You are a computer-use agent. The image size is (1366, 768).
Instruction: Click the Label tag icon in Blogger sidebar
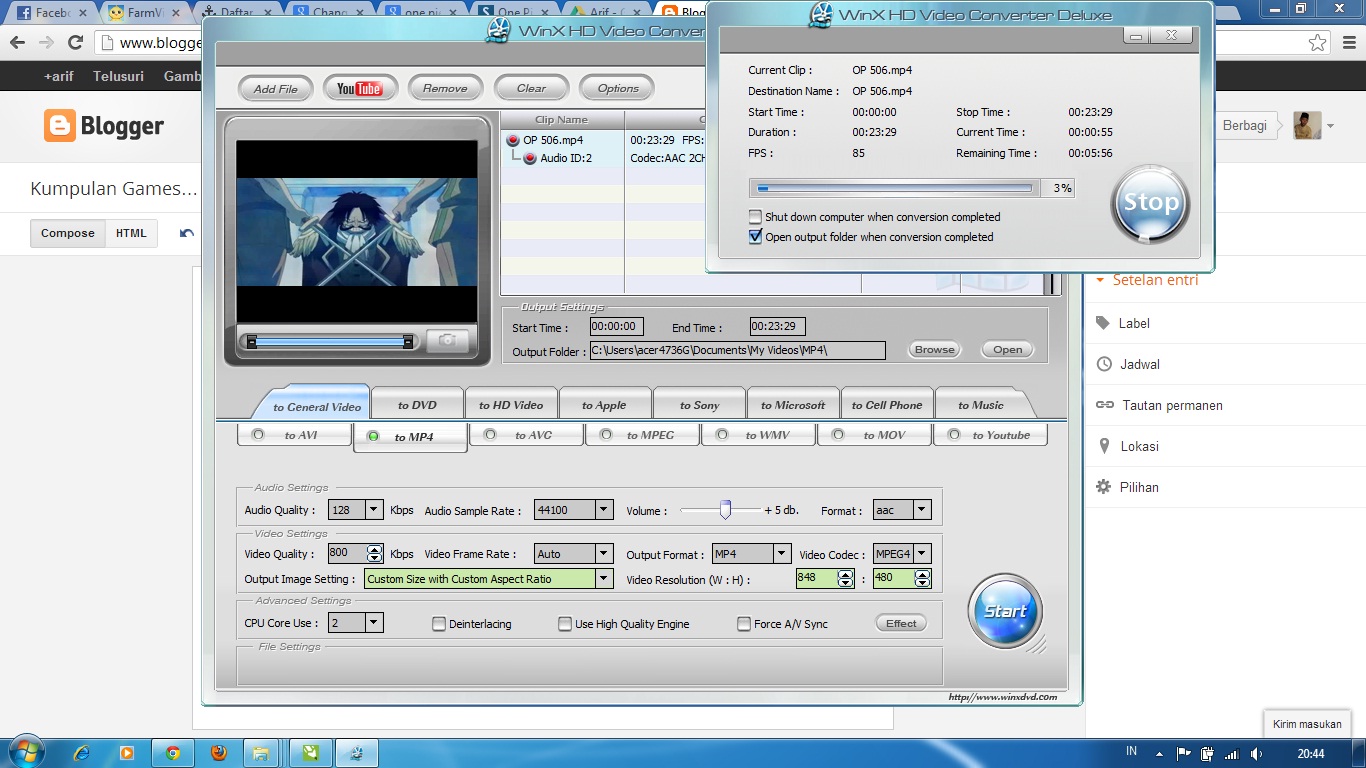coord(1103,323)
